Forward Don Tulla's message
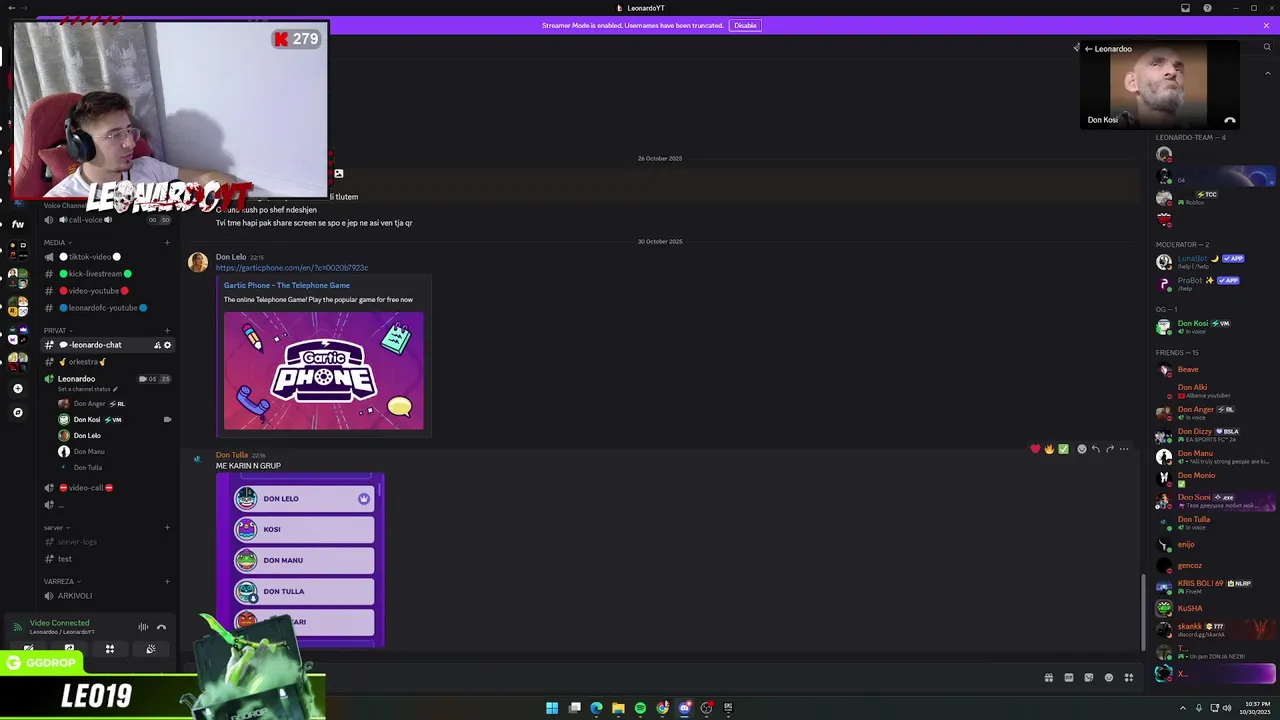Screen dimensions: 1280x720 coord(1110,449)
